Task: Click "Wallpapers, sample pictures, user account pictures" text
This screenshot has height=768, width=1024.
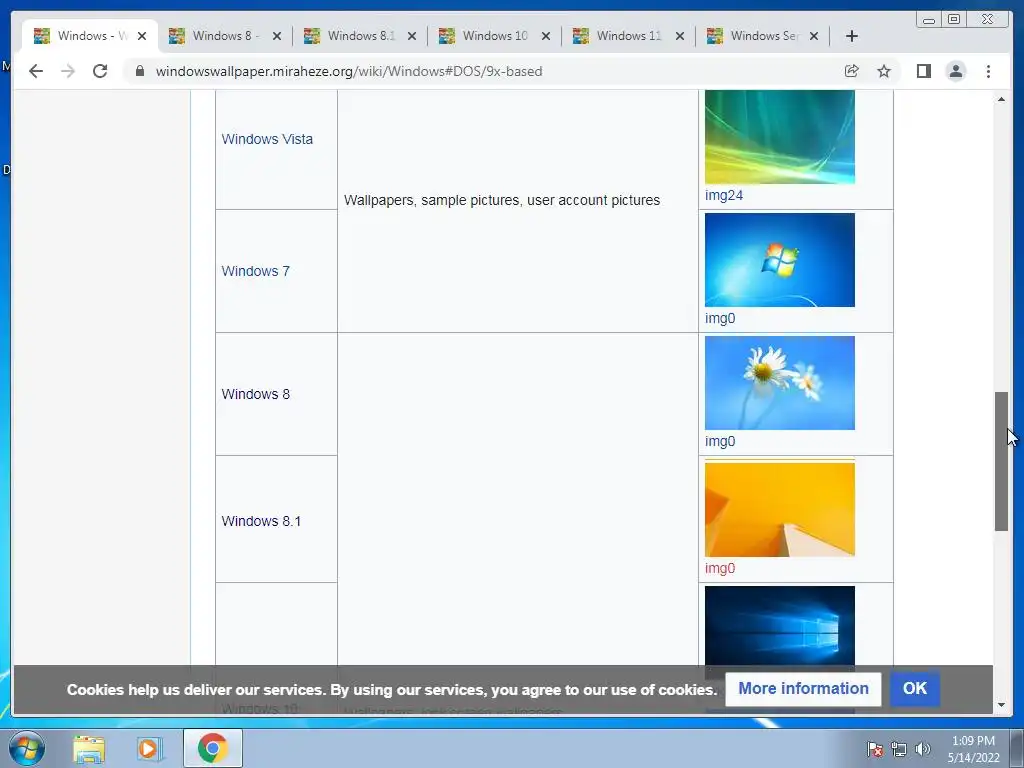Action: (x=502, y=200)
